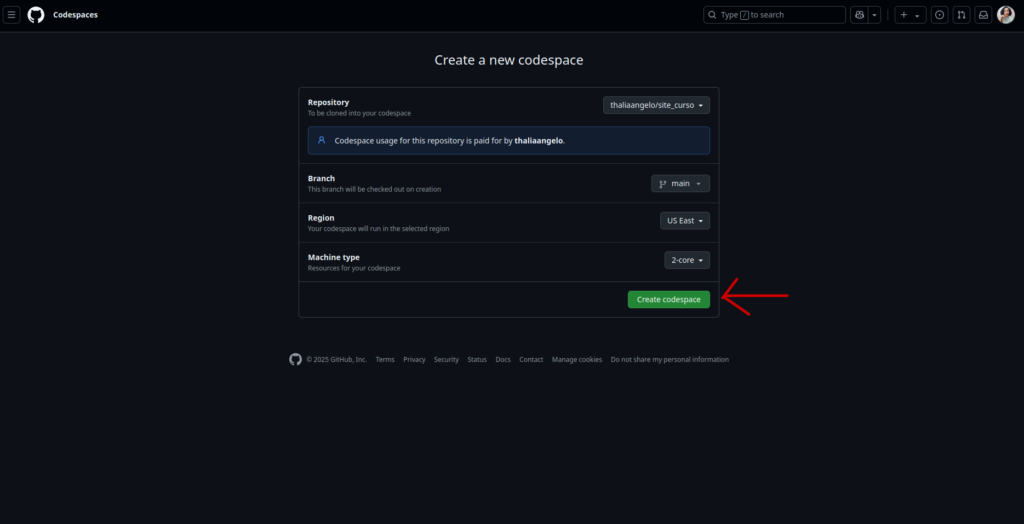
Task: Click the GitHub logo in header
Action: tap(36, 15)
